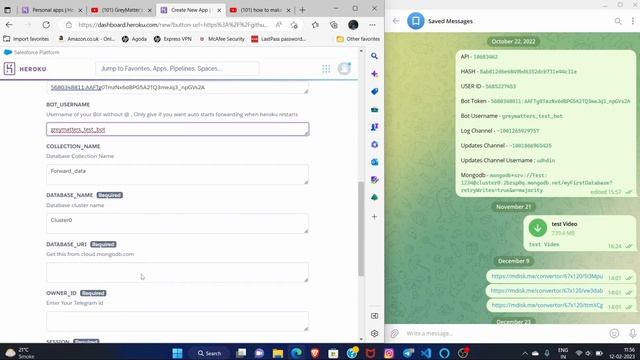Click the BOT_USERNAME input field
Image resolution: width=640 pixels, height=360 pixels.
[178, 129]
